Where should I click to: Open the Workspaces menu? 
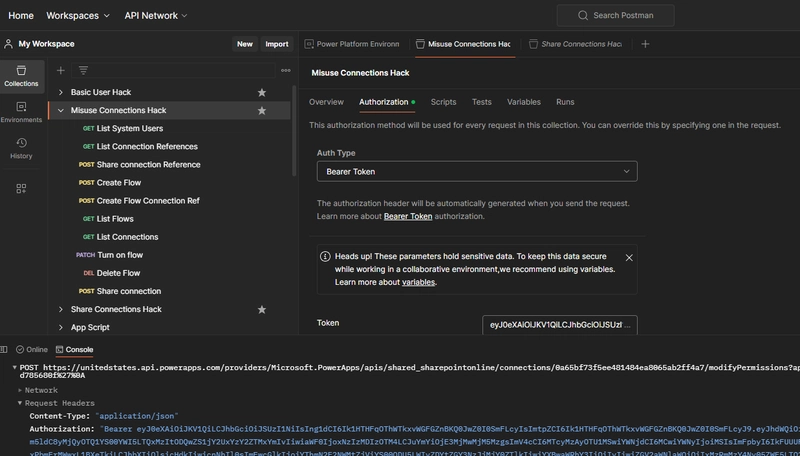[x=78, y=15]
